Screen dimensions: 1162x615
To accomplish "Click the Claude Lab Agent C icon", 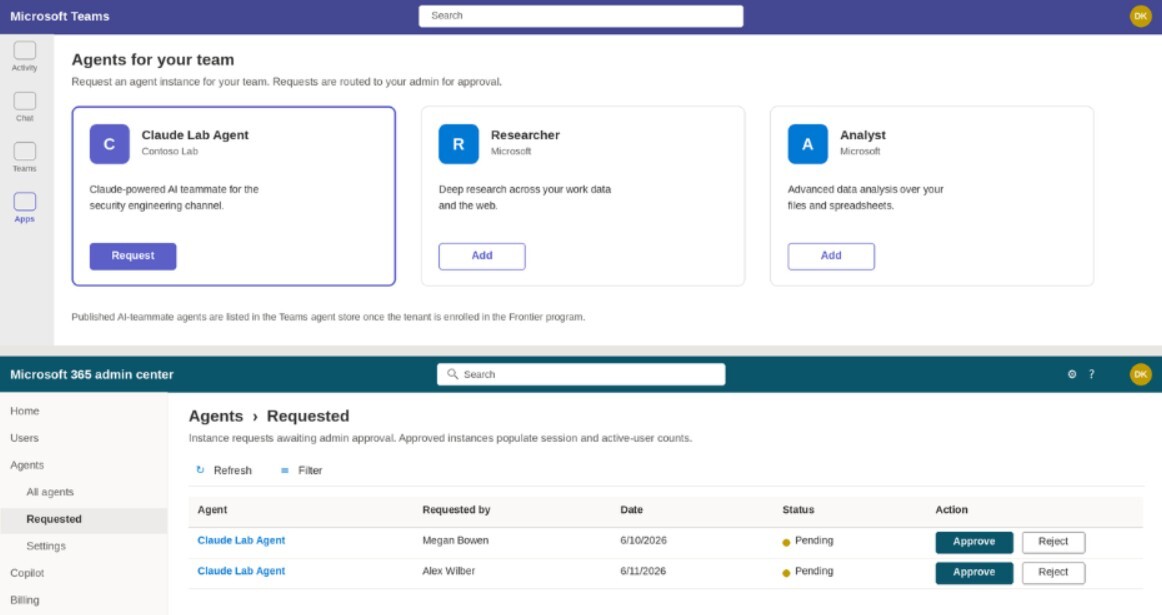I will [110, 144].
